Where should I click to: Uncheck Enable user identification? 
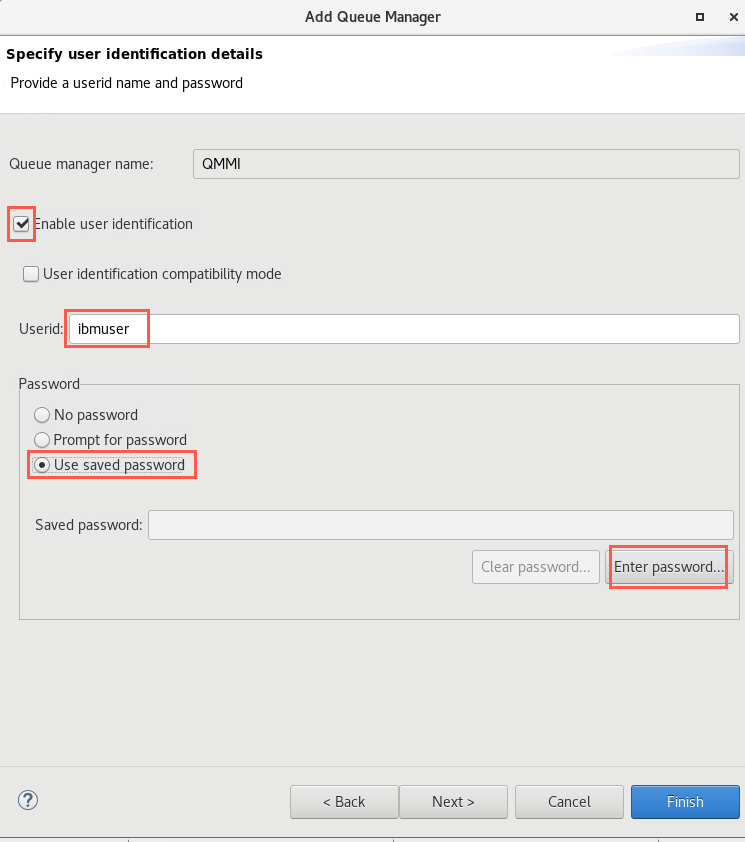click(21, 223)
